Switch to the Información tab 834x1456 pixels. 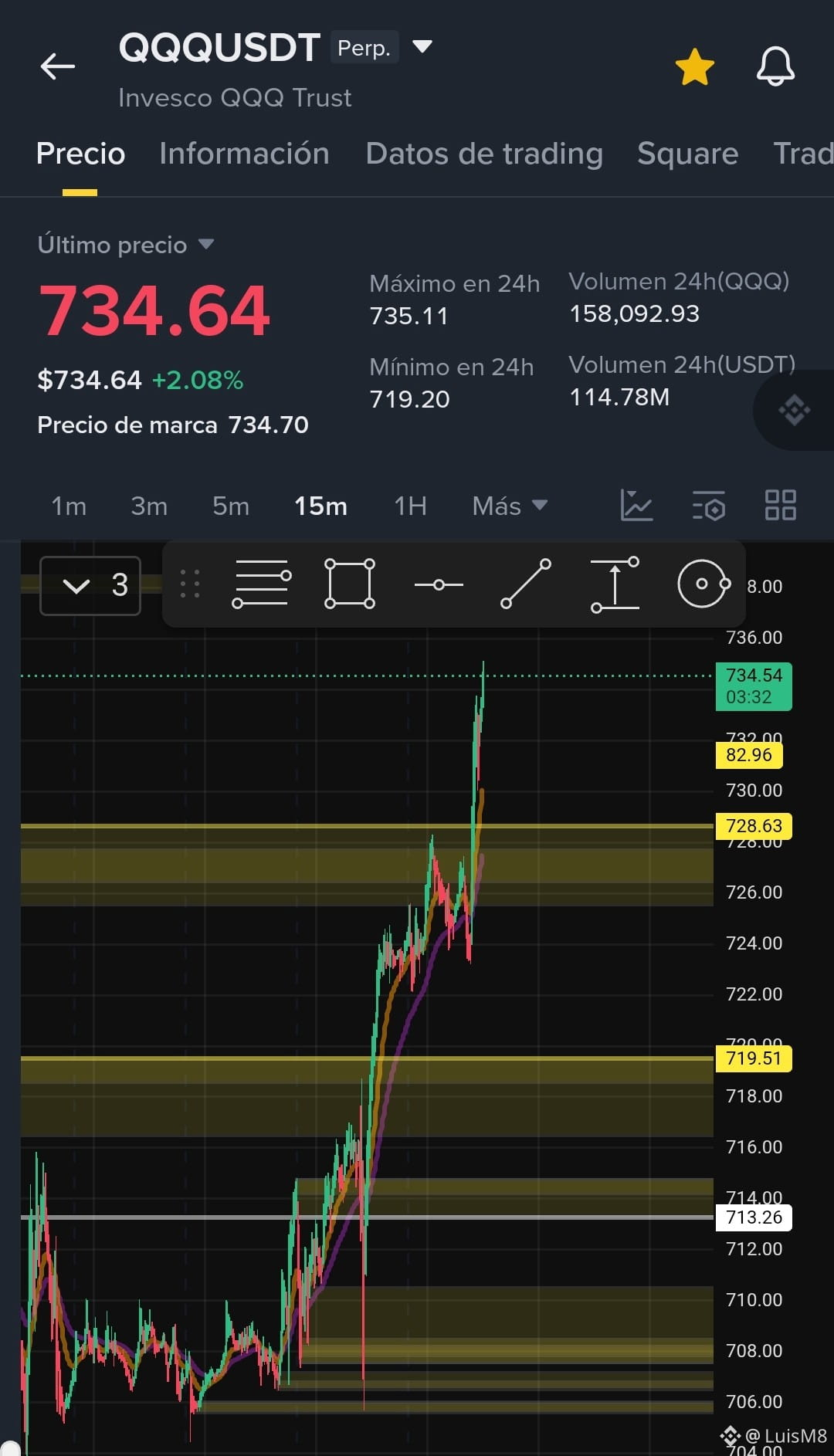244,154
